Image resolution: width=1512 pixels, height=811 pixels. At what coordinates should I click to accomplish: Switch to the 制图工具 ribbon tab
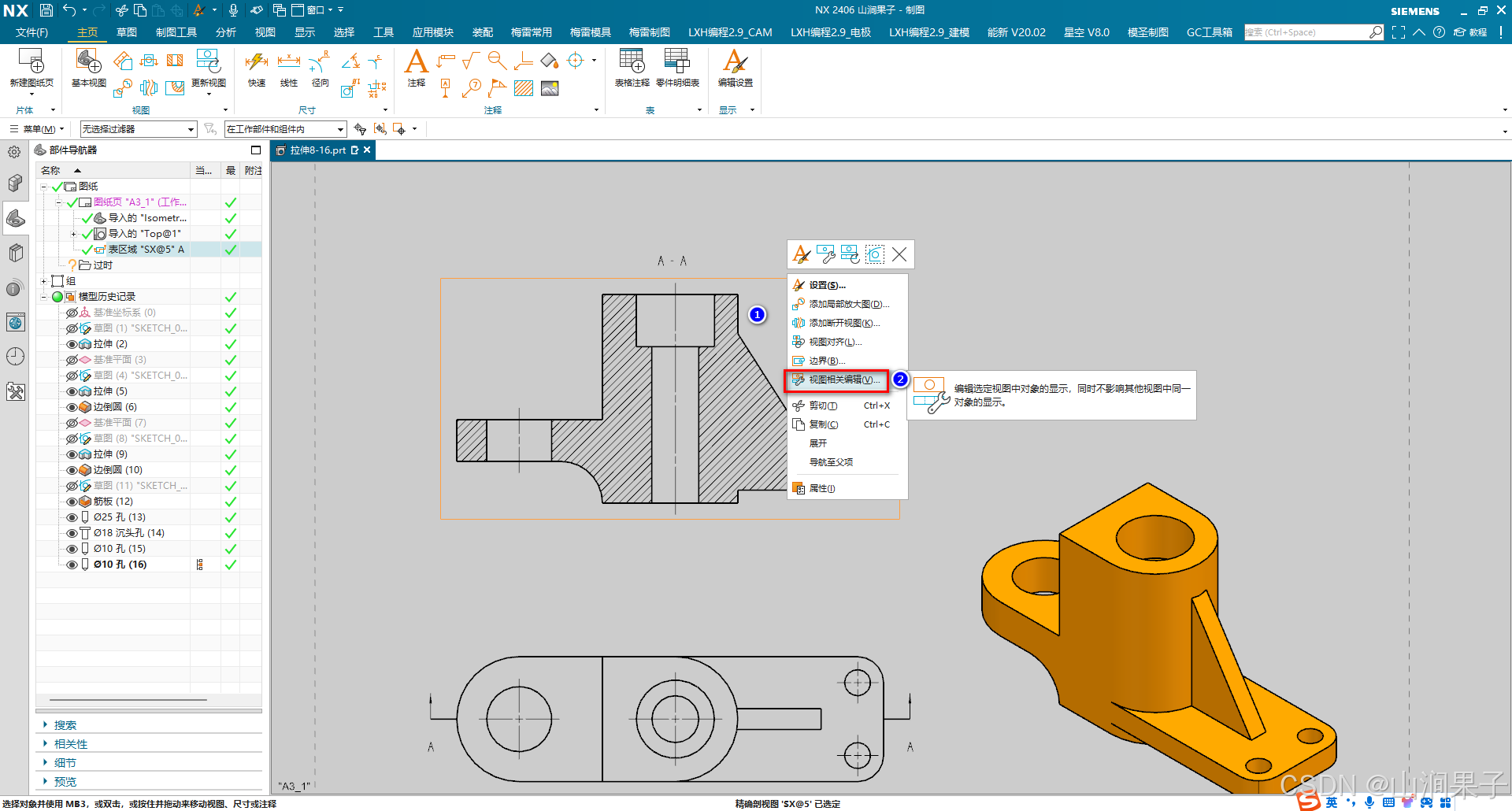pyautogui.click(x=176, y=32)
